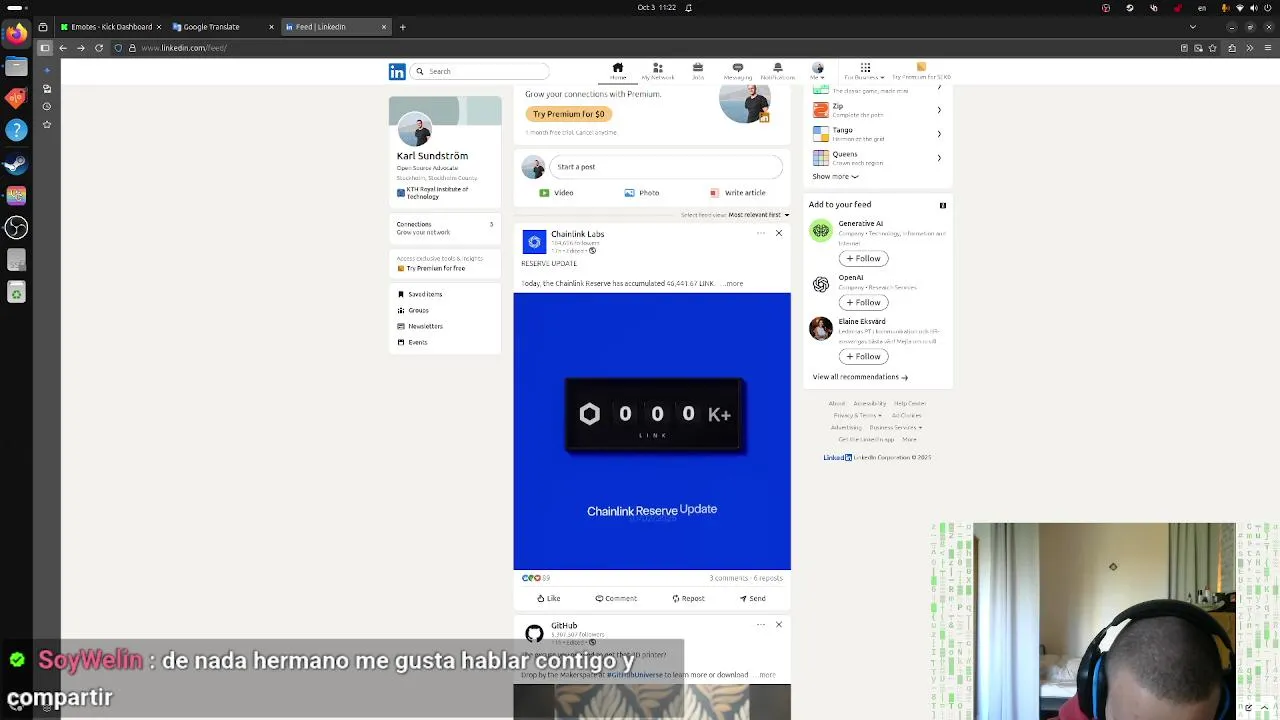Open the Start a post field
The height and width of the screenshot is (720, 1280).
pyautogui.click(x=665, y=167)
